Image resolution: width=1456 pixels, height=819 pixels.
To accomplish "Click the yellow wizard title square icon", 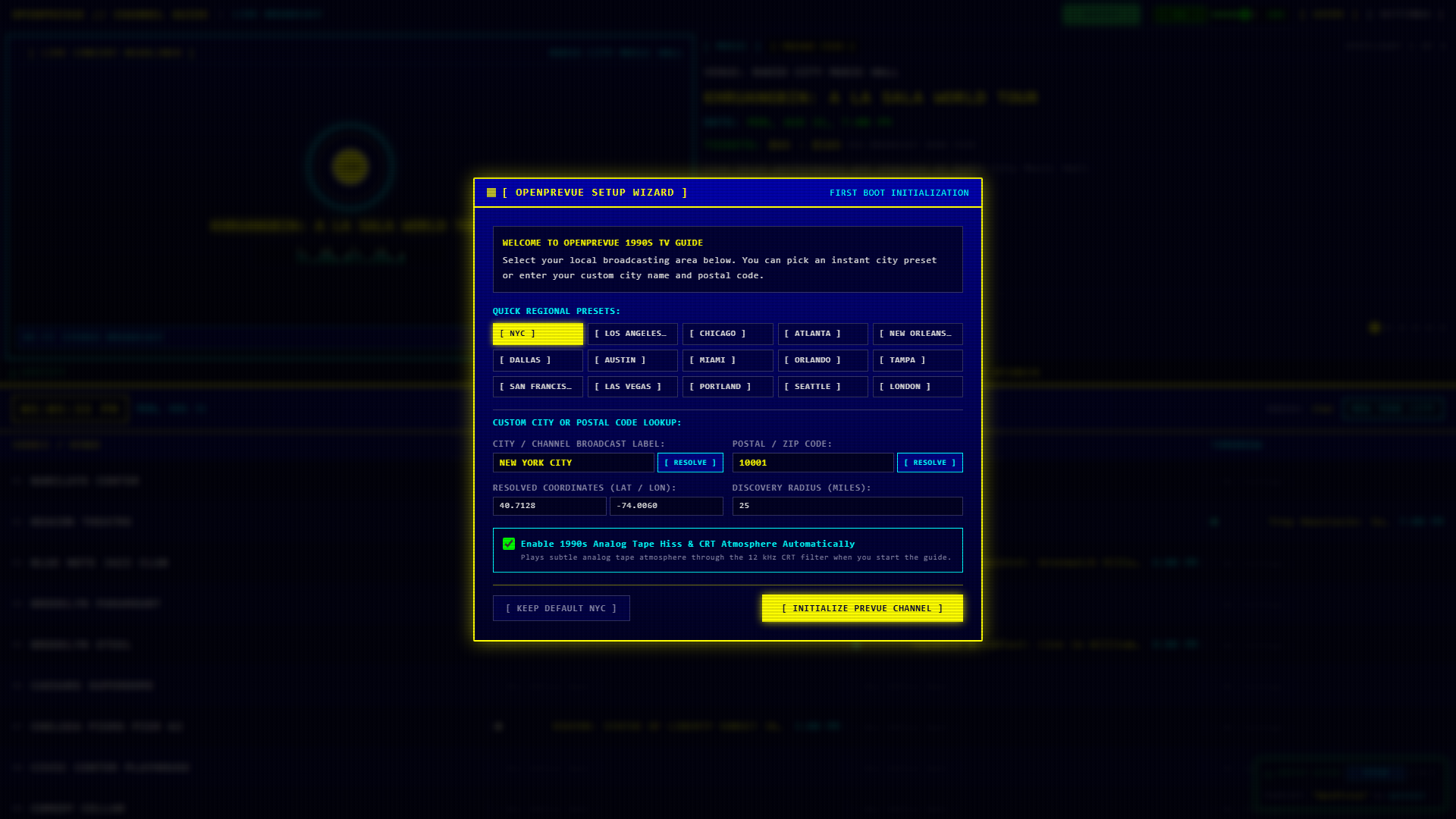I will click(x=491, y=193).
